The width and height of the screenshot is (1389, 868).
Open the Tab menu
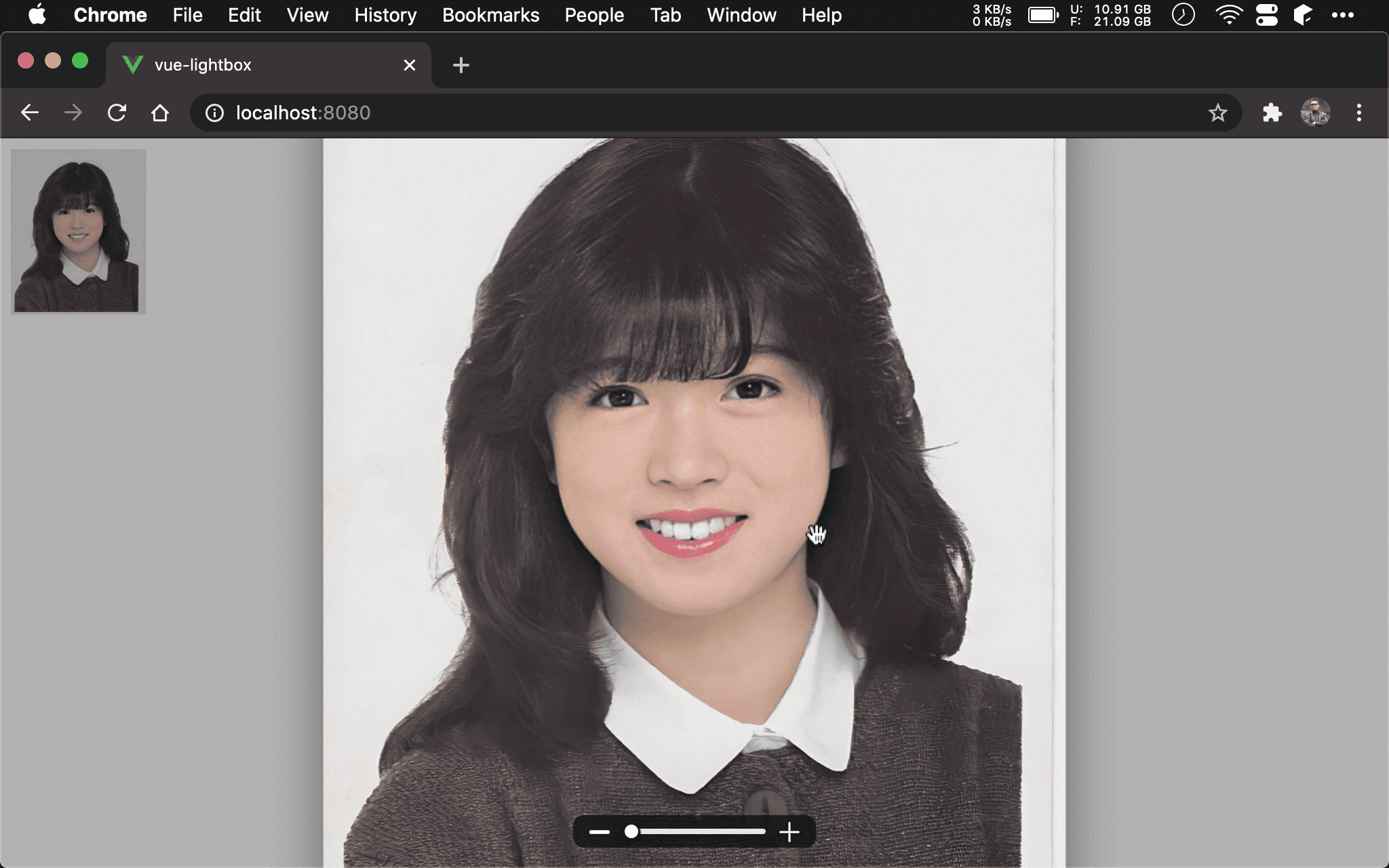pyautogui.click(x=666, y=15)
